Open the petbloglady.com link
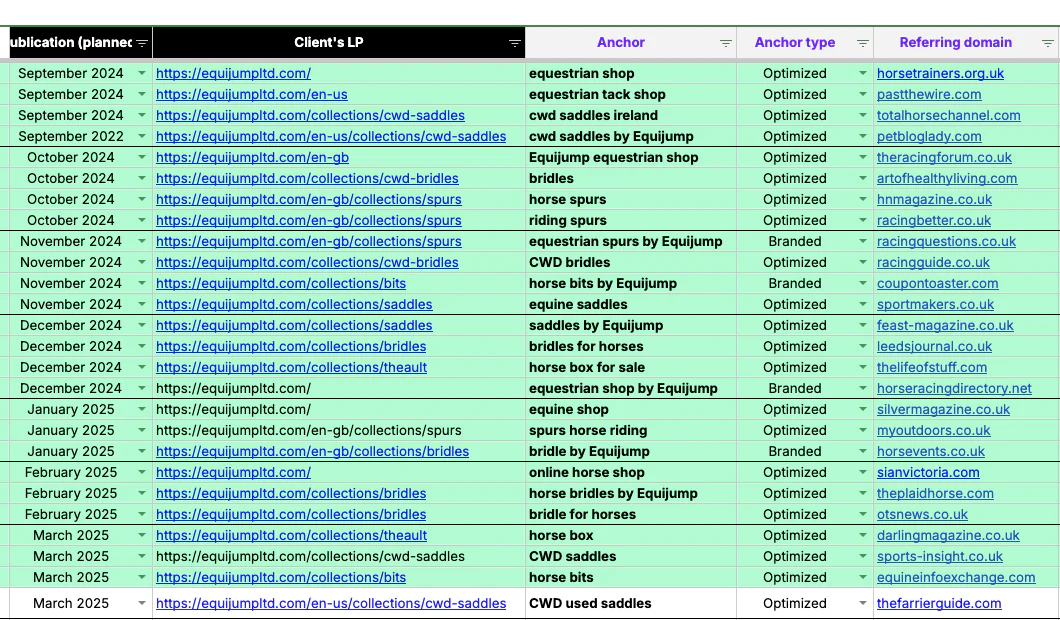Viewport: 1060px width, 620px height. pyautogui.click(x=929, y=136)
